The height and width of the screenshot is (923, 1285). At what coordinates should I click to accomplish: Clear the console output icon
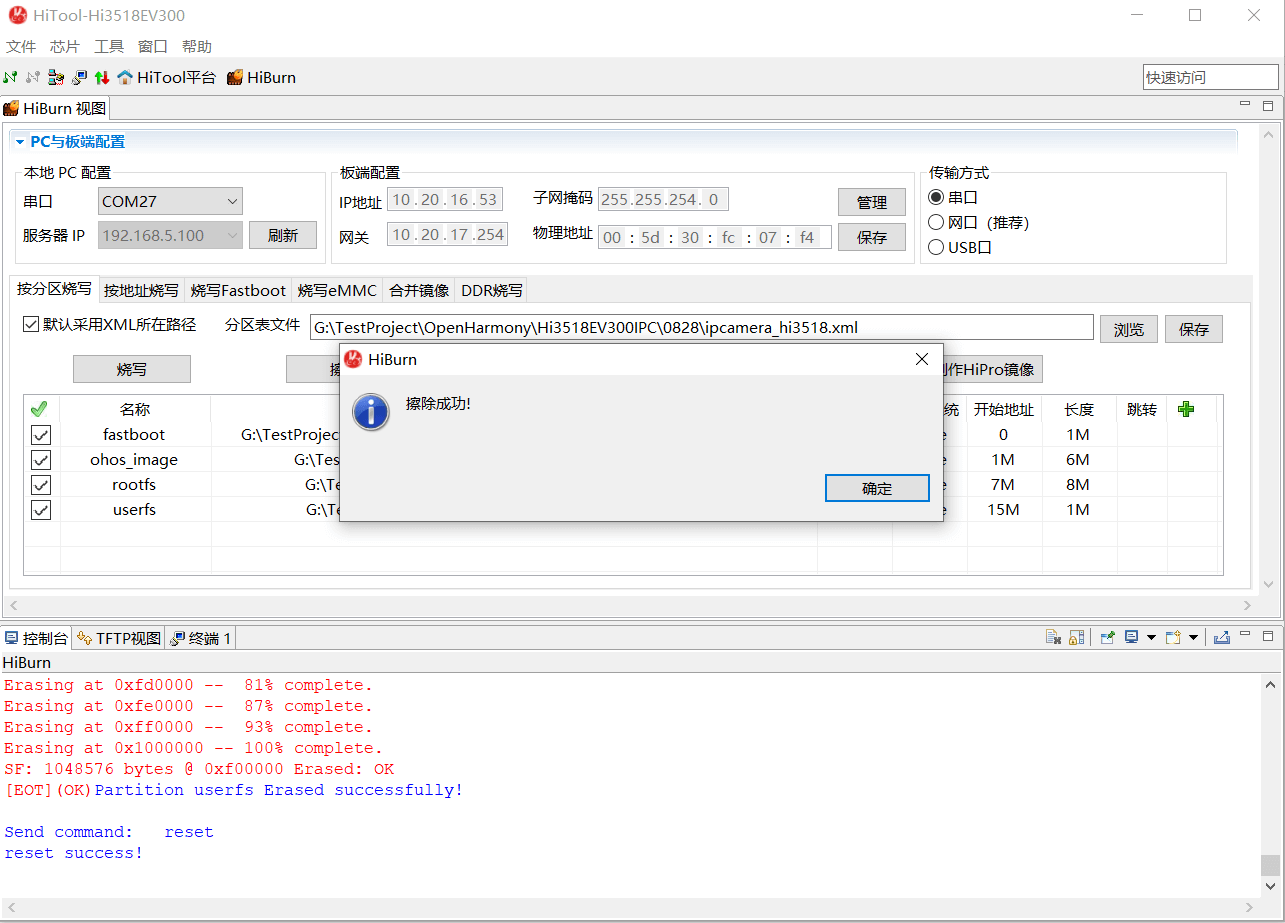1053,637
